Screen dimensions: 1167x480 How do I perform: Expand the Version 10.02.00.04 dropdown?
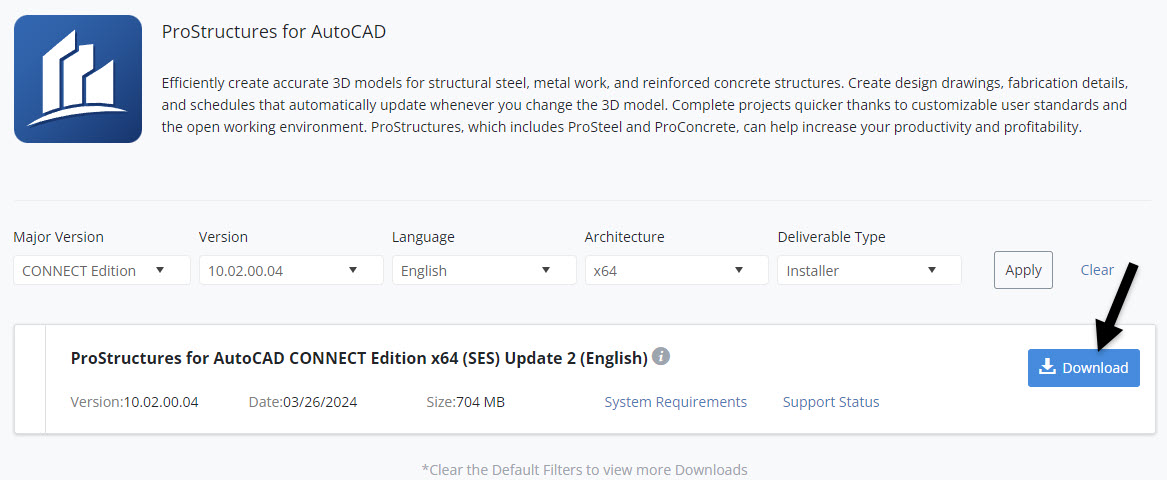click(x=291, y=270)
